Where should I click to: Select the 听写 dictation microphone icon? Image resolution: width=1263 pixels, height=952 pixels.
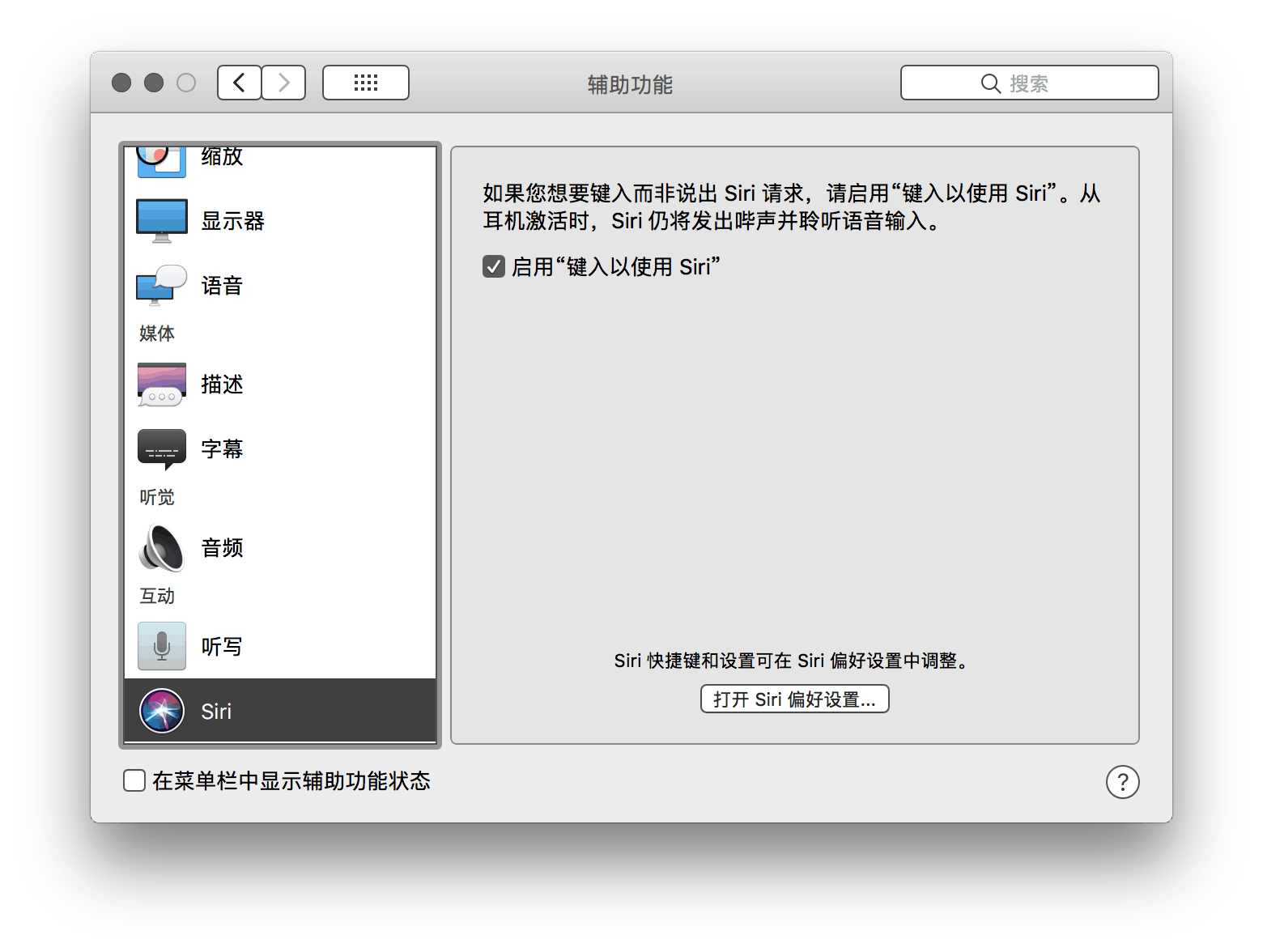[x=162, y=646]
